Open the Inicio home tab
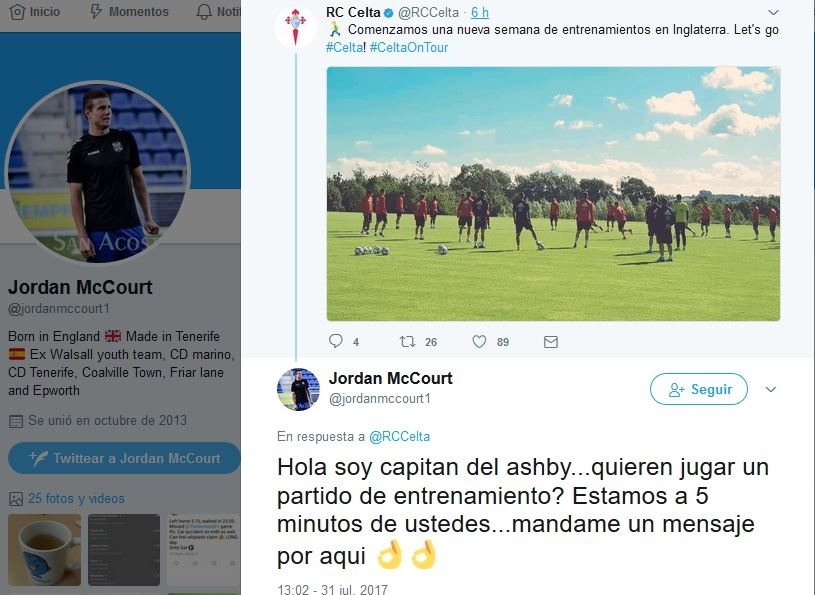 click(35, 11)
